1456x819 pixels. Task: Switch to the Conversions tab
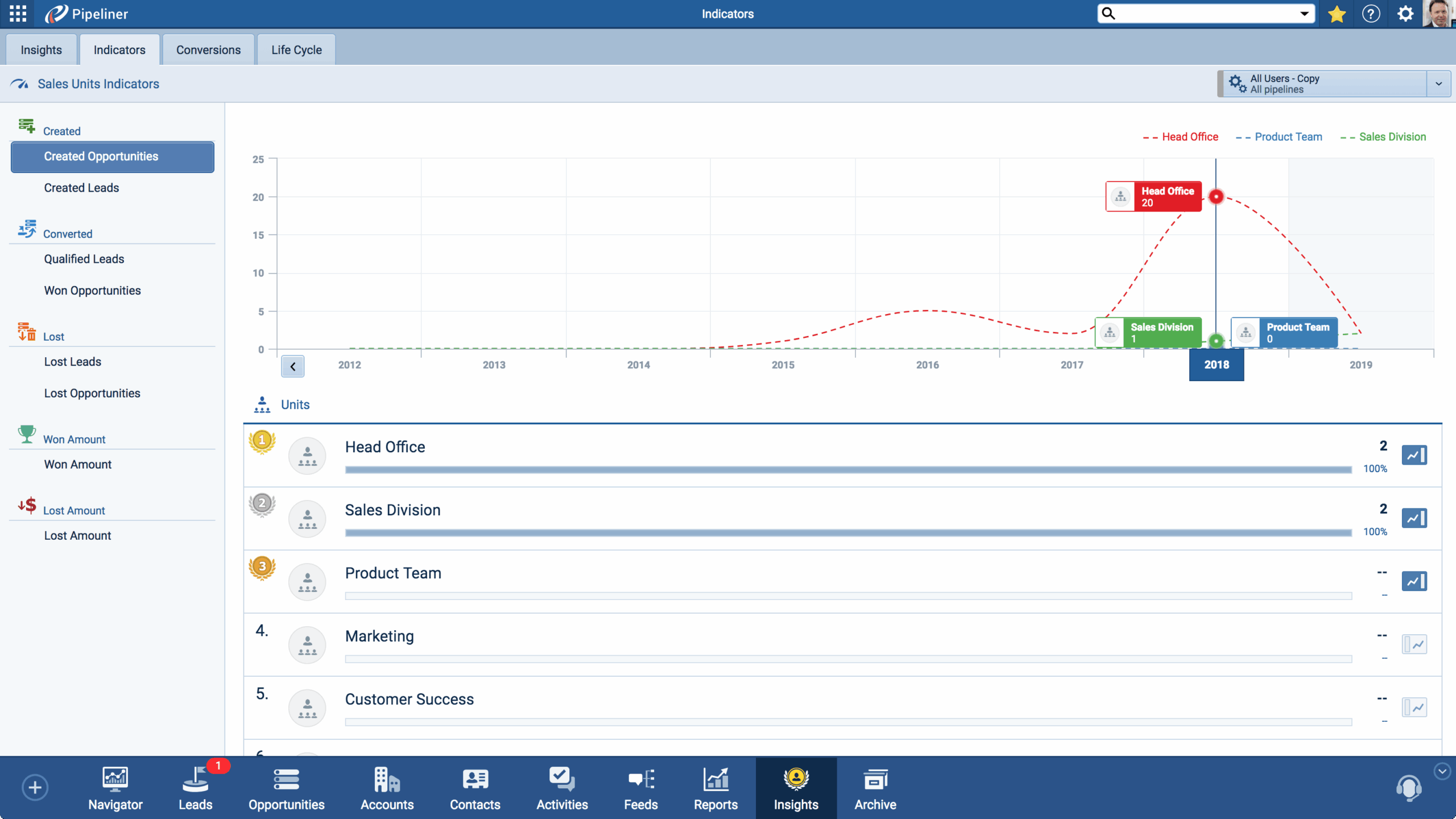tap(208, 50)
